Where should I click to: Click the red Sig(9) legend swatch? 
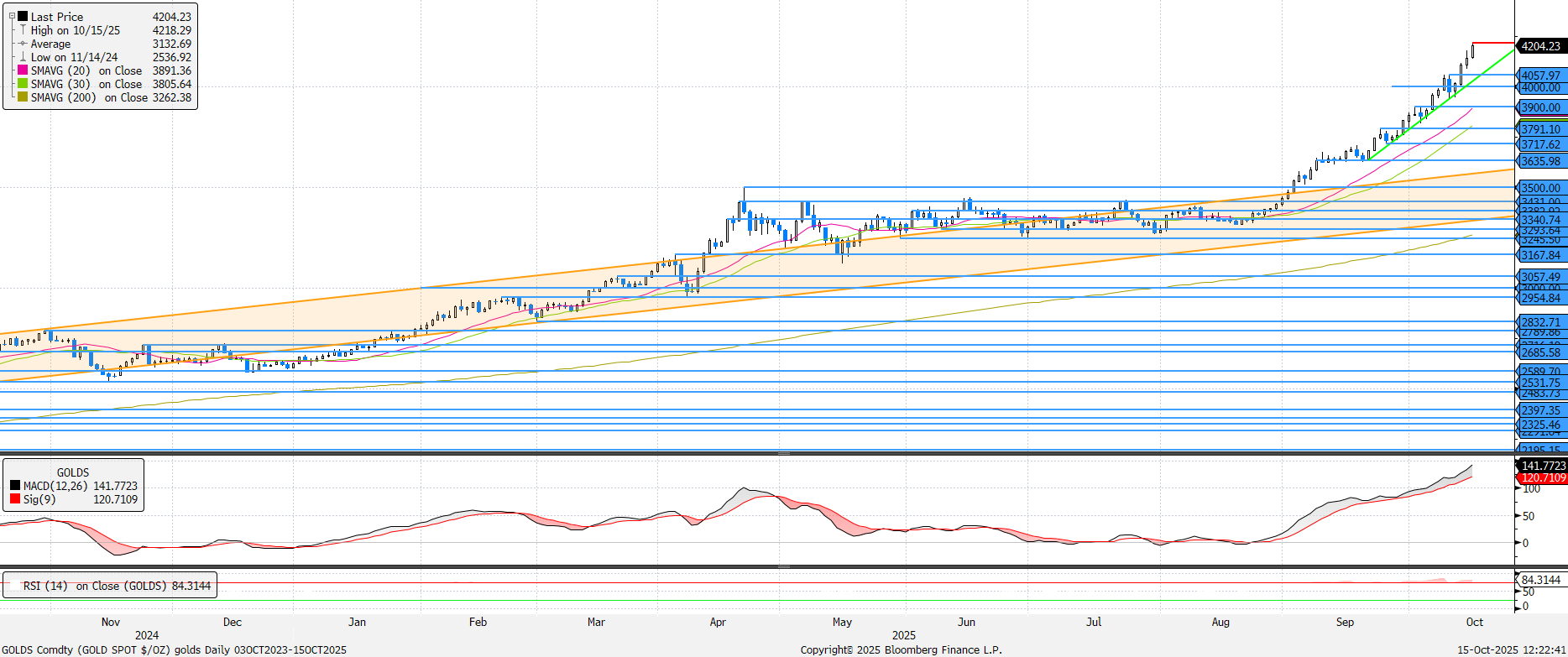[15, 499]
